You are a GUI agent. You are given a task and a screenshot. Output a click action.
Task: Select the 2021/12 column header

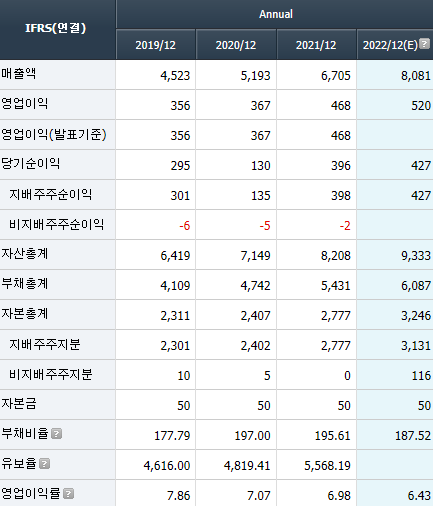coord(316,45)
